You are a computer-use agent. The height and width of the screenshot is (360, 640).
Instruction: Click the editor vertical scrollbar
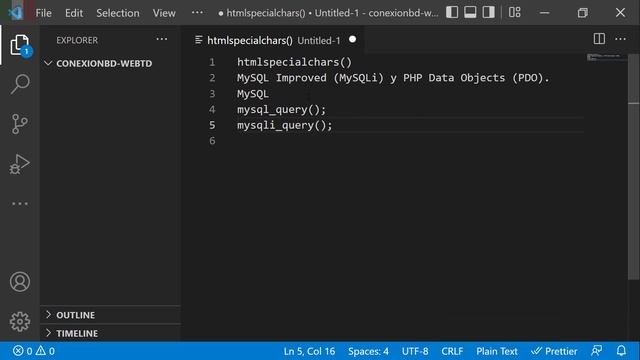click(x=633, y=167)
